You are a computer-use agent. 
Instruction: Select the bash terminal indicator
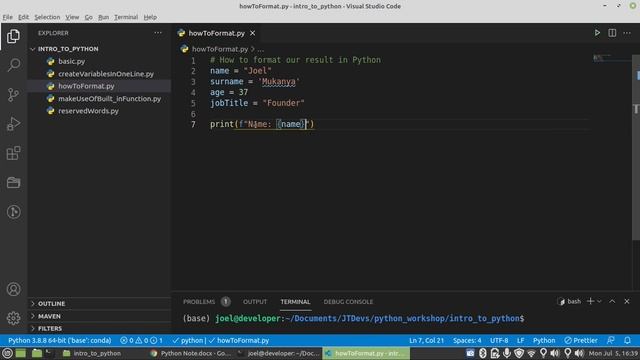[569, 301]
